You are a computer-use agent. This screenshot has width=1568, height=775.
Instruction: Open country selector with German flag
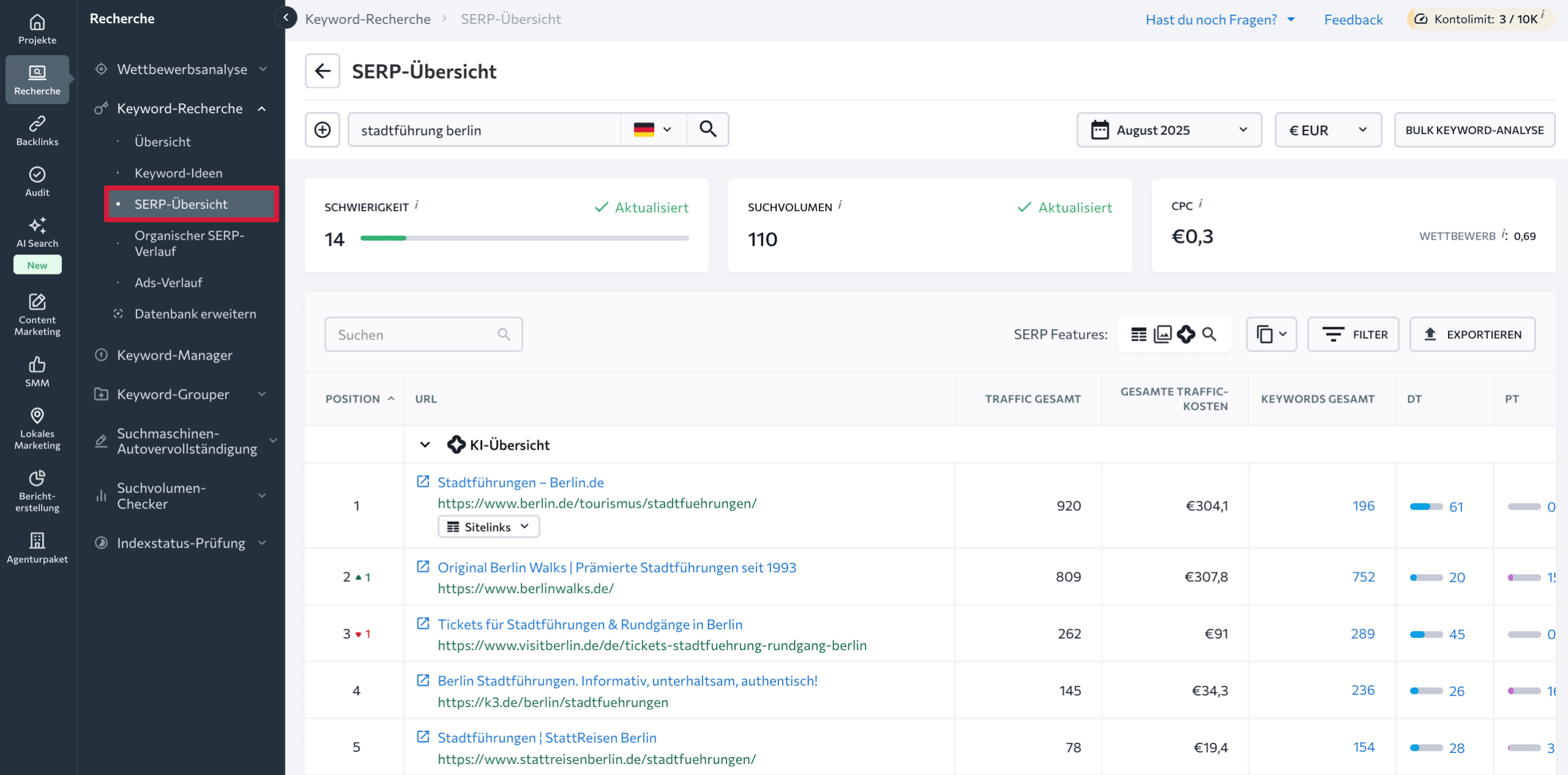click(x=654, y=130)
